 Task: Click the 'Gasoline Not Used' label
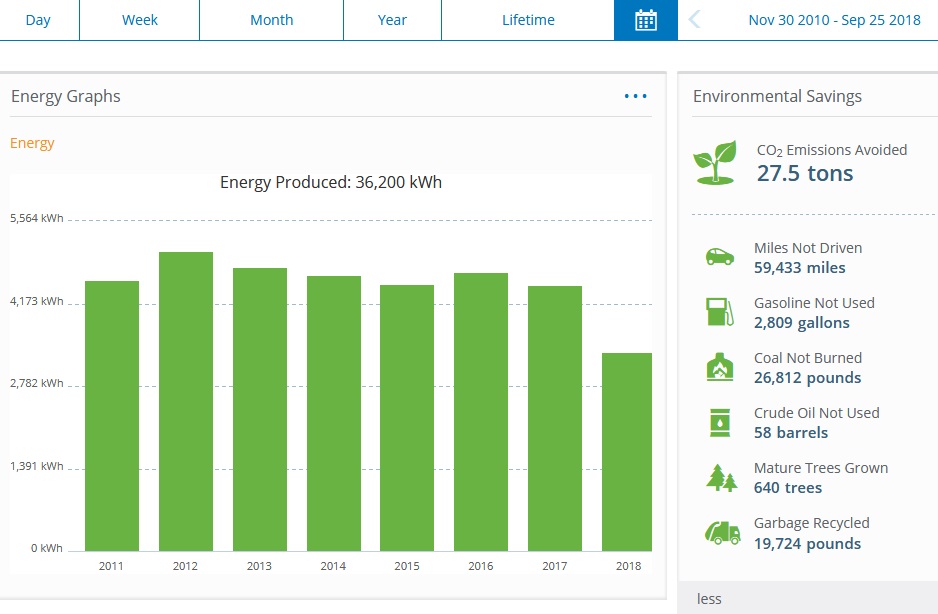coord(814,303)
